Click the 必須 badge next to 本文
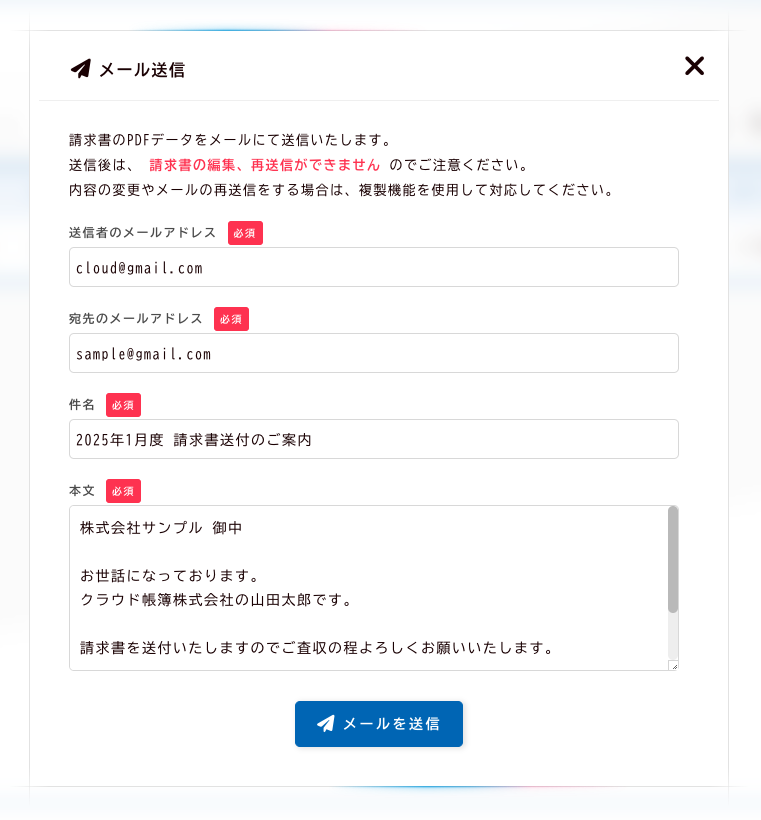Screen dimensions: 761x820 (x=123, y=491)
